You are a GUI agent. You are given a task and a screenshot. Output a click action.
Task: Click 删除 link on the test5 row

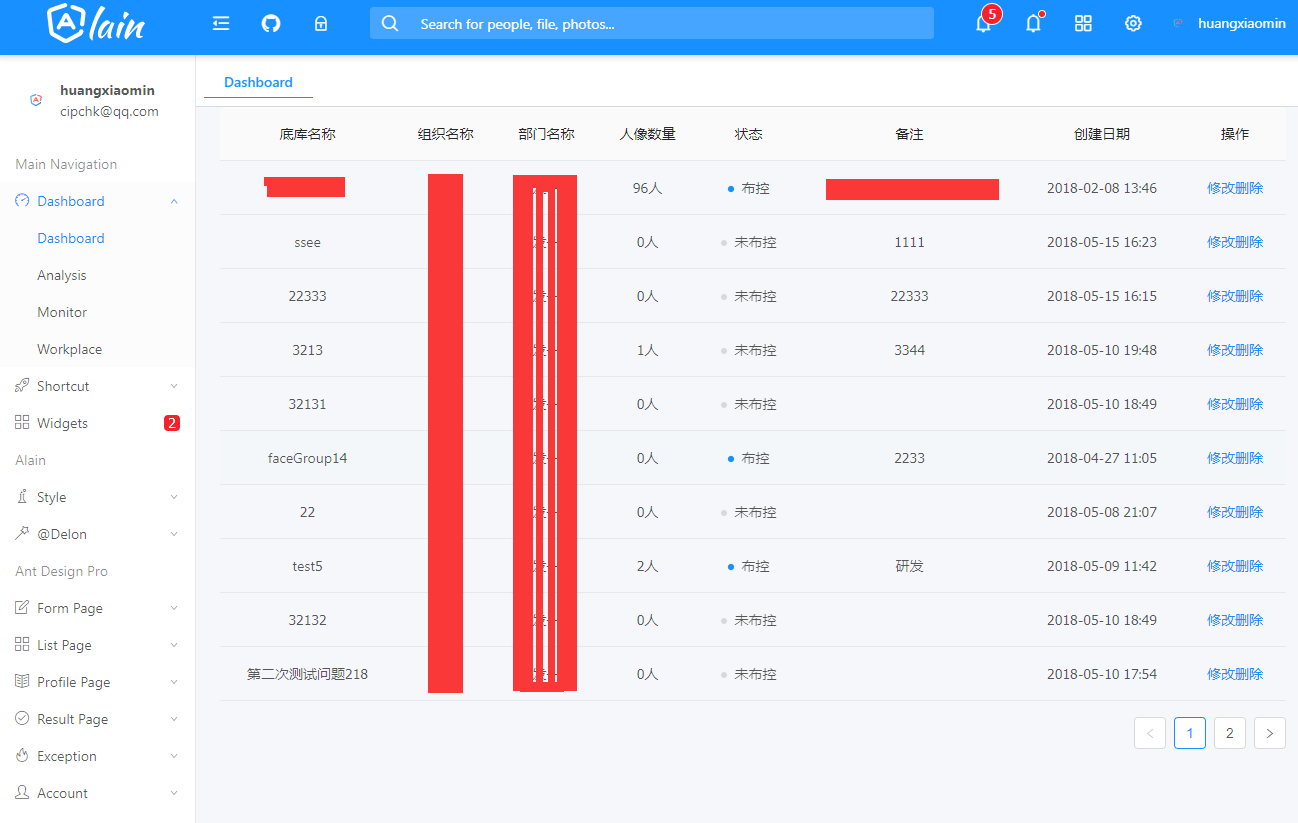(1248, 565)
